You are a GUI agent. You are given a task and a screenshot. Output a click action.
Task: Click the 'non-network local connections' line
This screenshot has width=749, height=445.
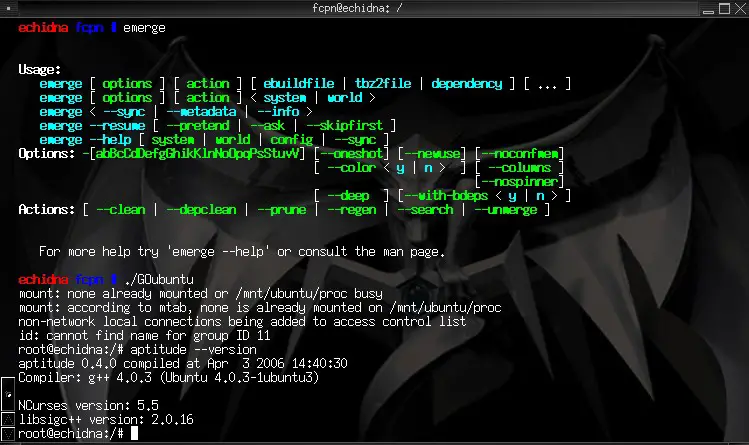[x=242, y=321]
